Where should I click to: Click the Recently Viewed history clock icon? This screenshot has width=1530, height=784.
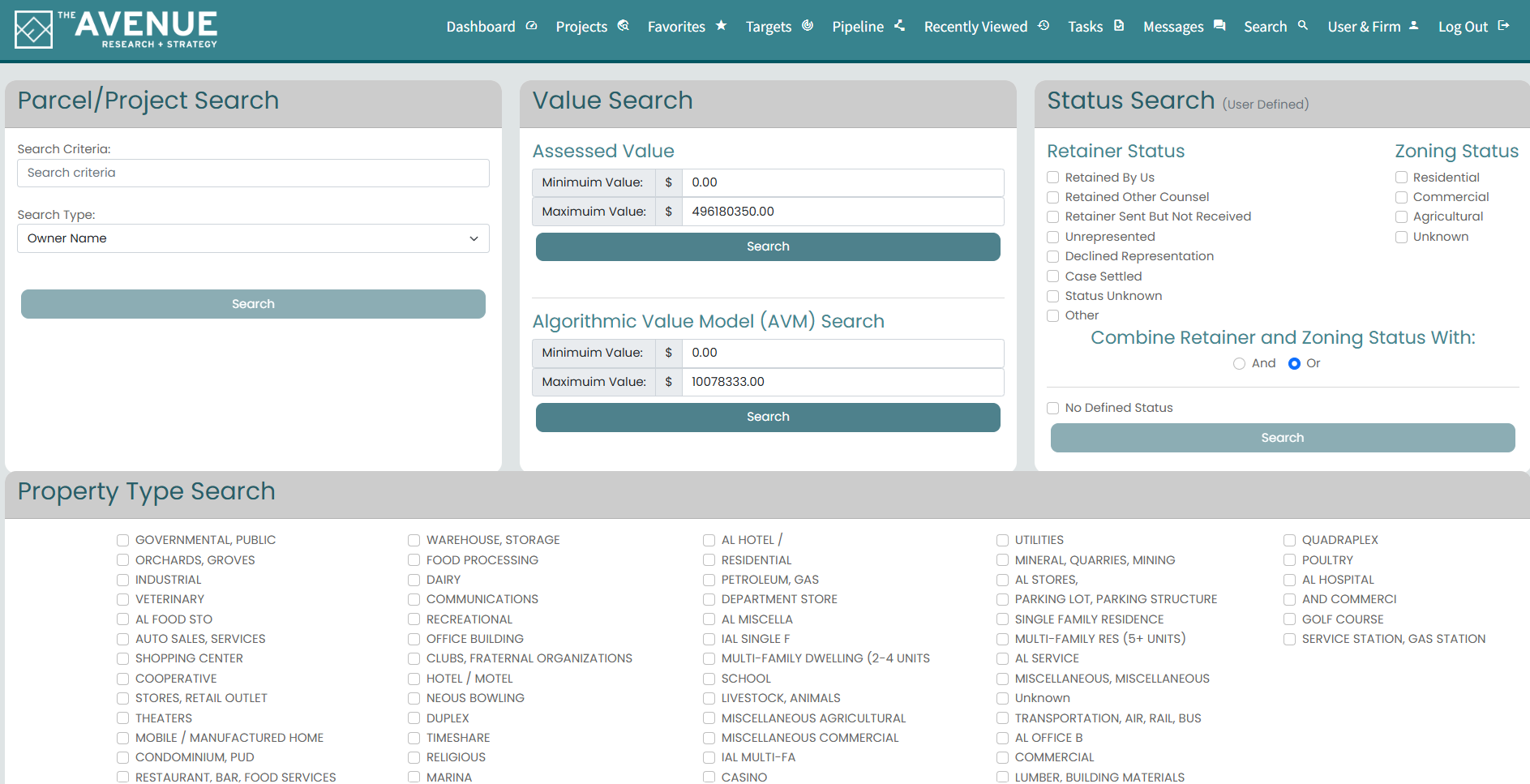tap(1044, 26)
